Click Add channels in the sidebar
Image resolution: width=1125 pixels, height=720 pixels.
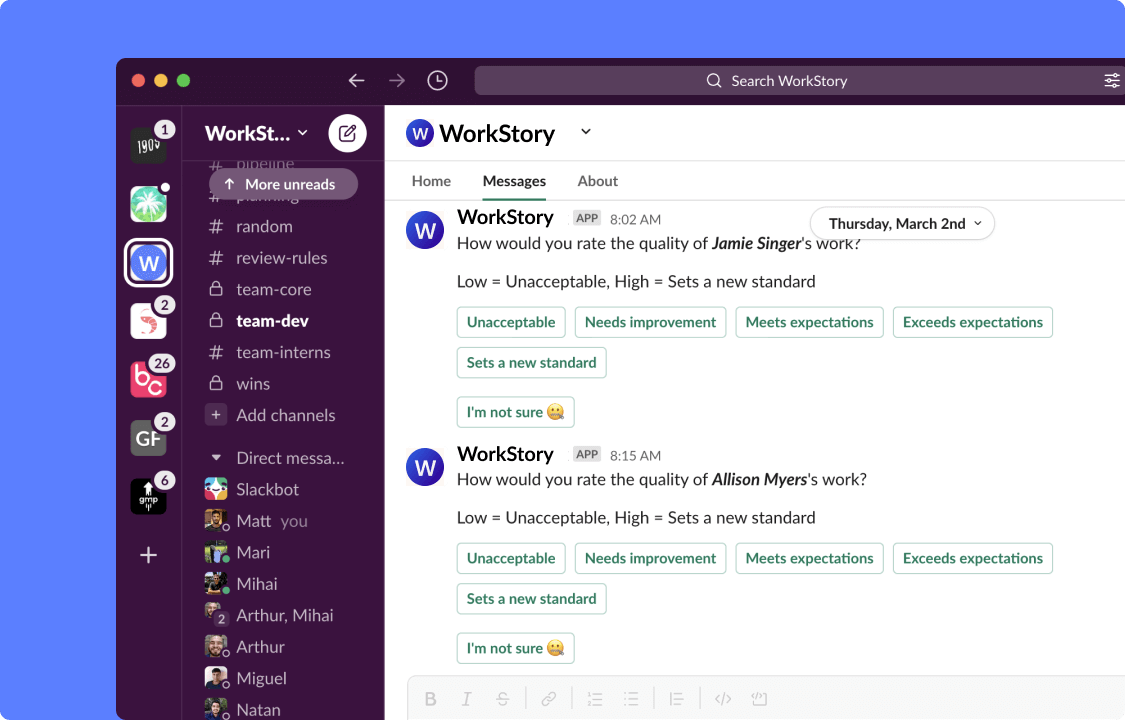click(283, 415)
